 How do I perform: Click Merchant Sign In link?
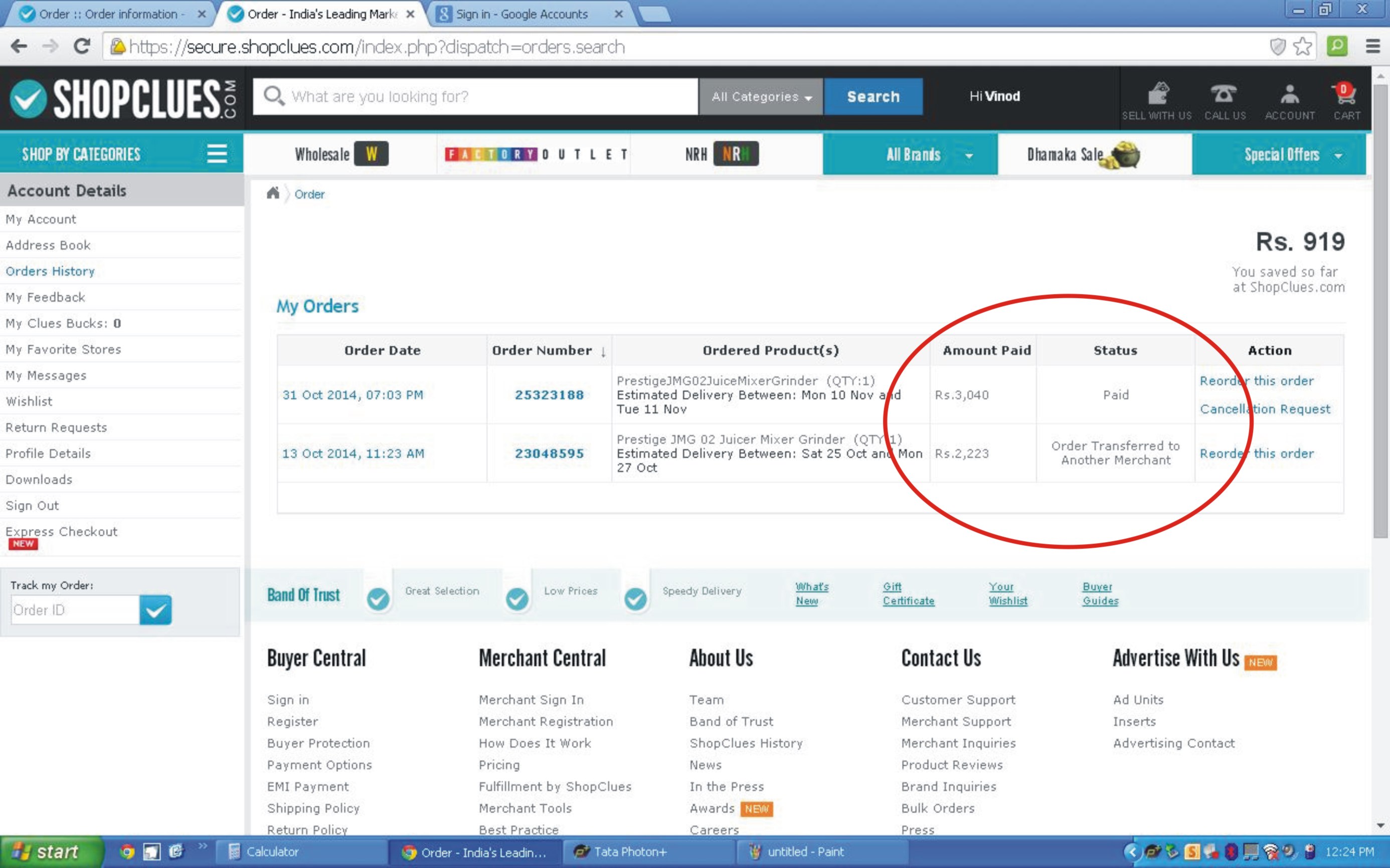point(532,700)
